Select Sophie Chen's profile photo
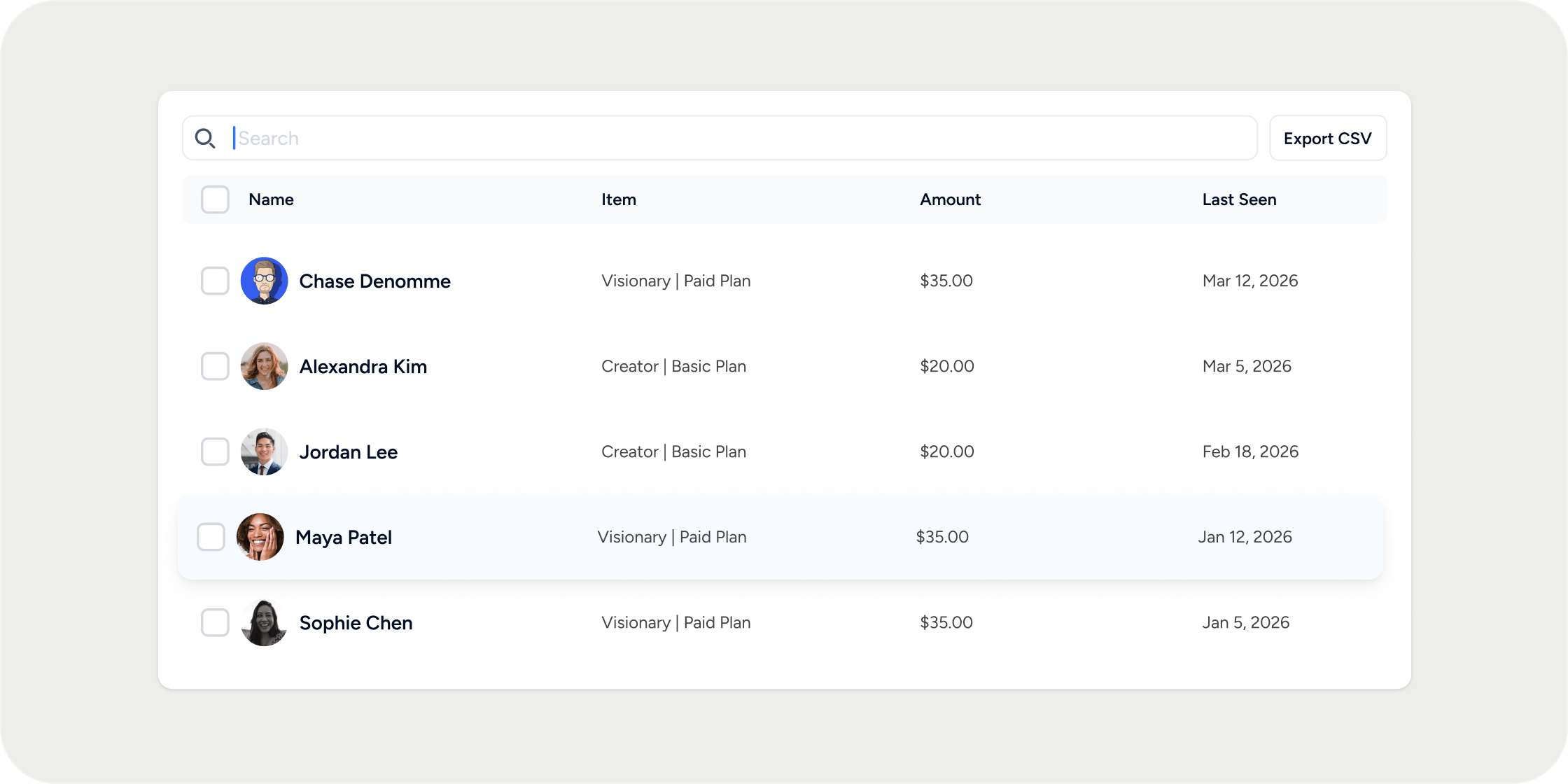The height and width of the screenshot is (784, 1568). (x=265, y=622)
